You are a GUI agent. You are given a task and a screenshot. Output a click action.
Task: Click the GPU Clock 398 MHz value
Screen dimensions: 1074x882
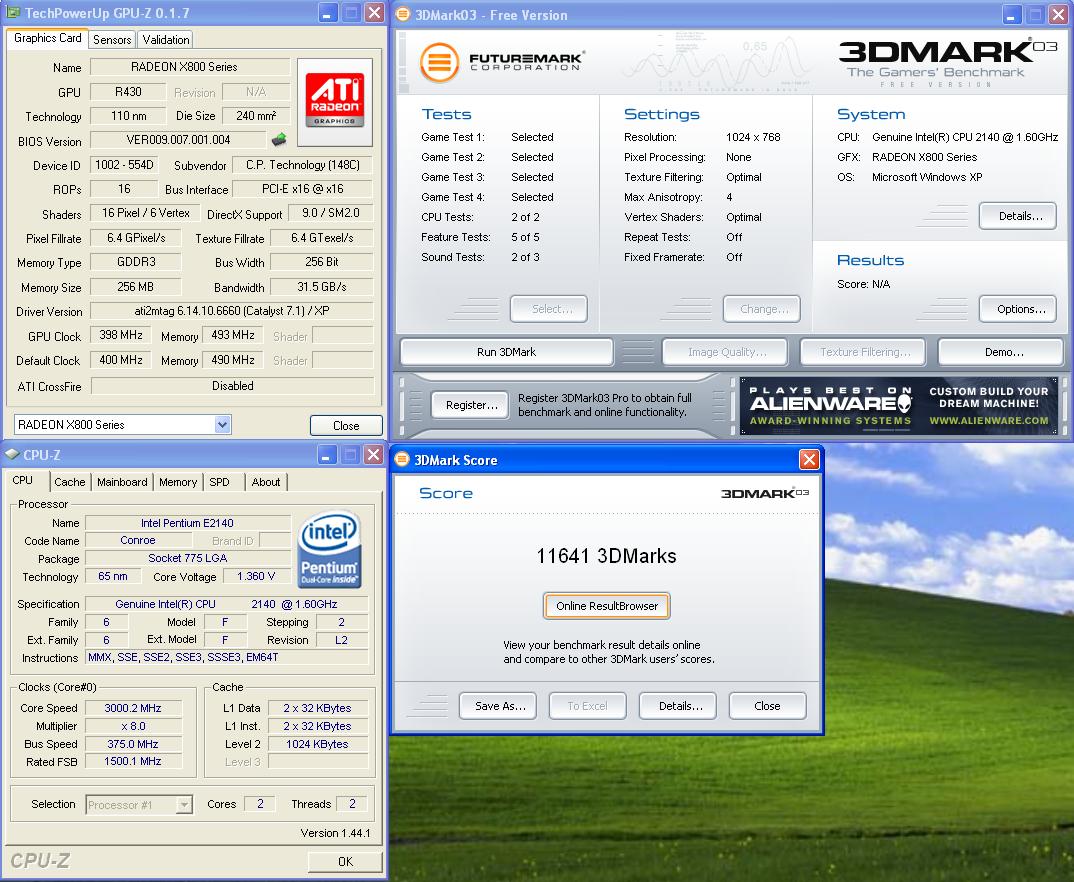tap(121, 335)
